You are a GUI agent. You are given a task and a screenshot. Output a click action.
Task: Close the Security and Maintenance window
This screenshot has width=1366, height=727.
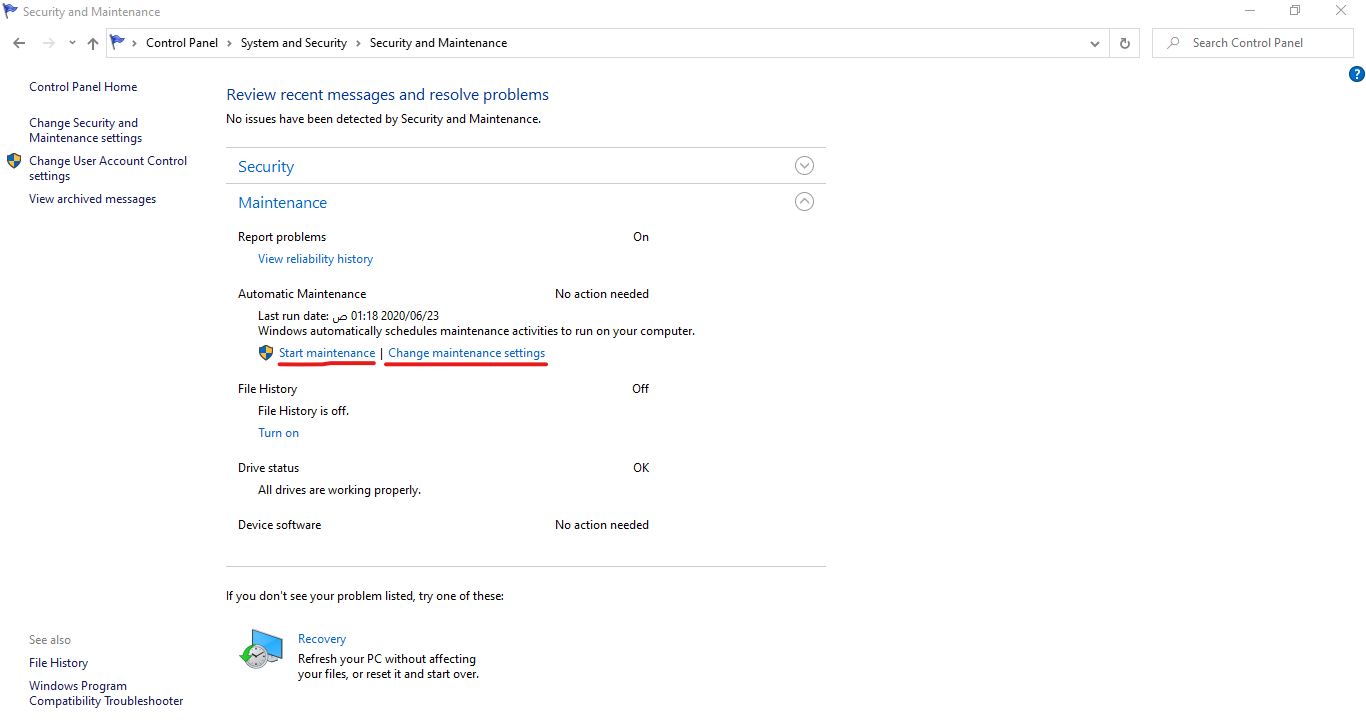click(1341, 11)
